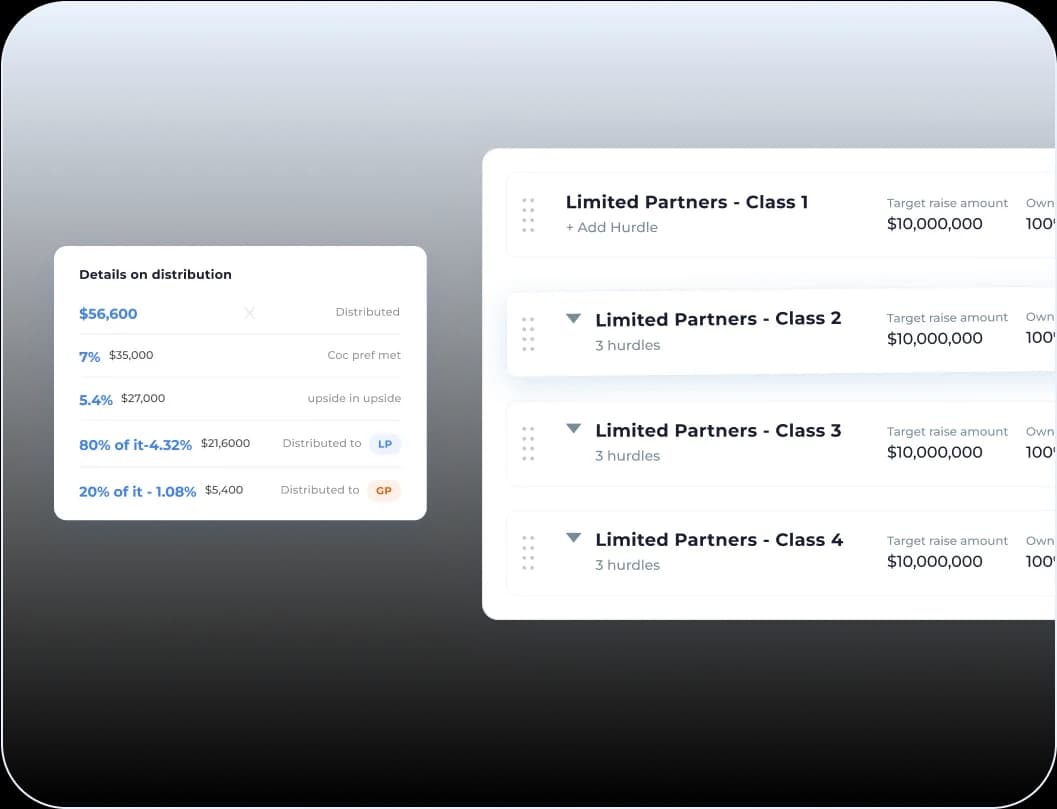Click the 80% of it-4.32% row

point(135,445)
